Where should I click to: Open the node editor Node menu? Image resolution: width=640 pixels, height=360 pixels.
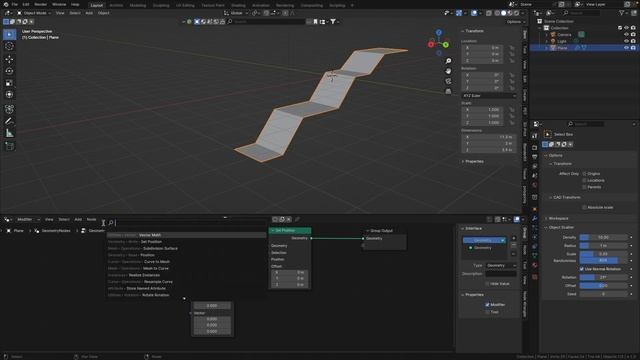coord(91,220)
